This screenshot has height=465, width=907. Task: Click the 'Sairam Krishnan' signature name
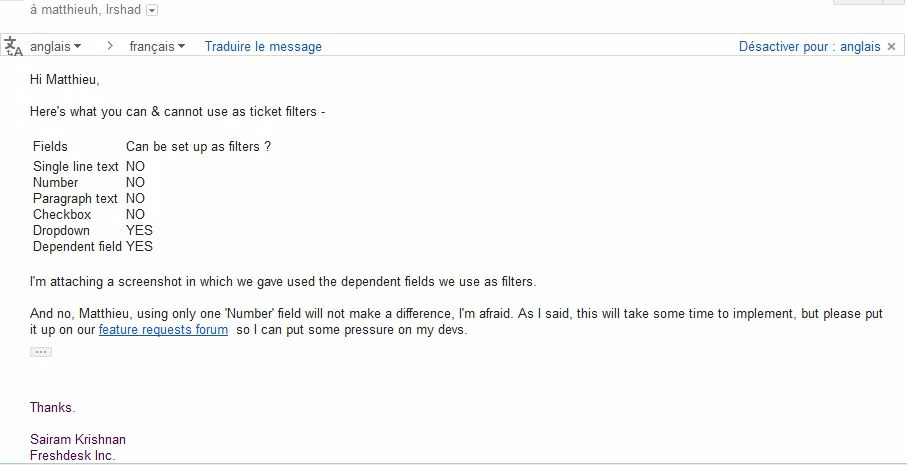coord(78,439)
